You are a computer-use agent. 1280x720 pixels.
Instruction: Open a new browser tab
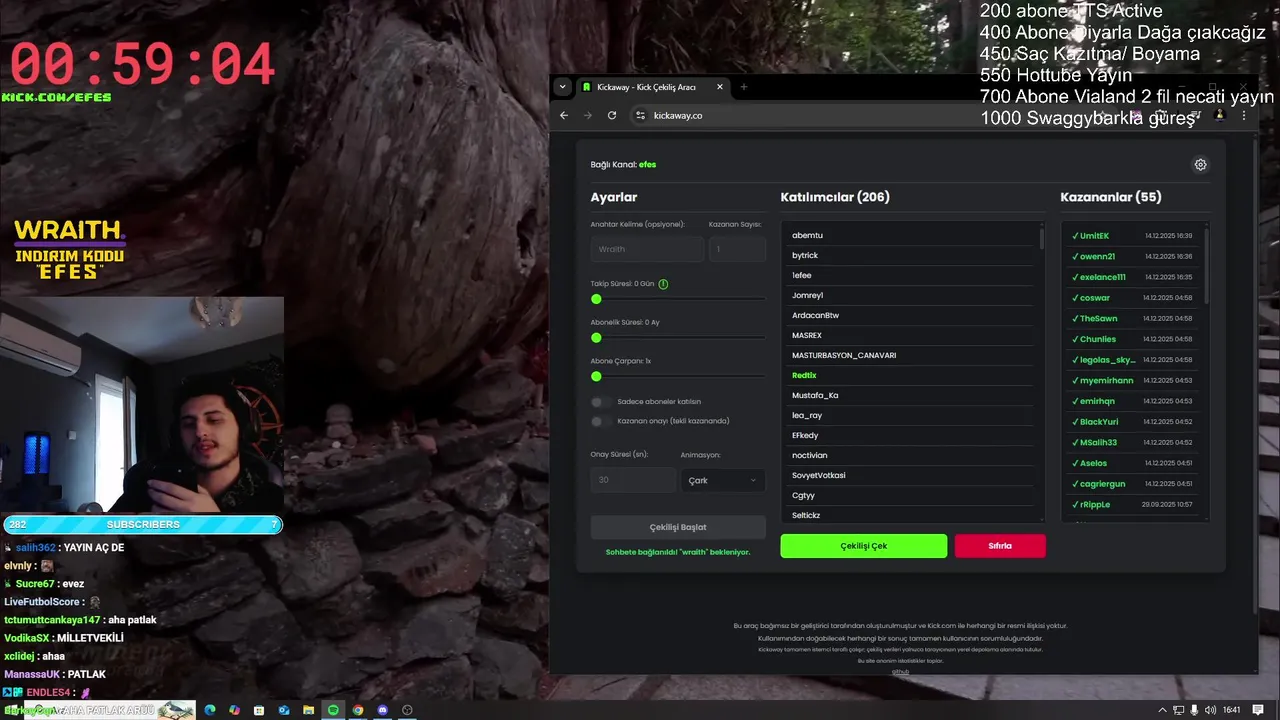click(x=743, y=87)
